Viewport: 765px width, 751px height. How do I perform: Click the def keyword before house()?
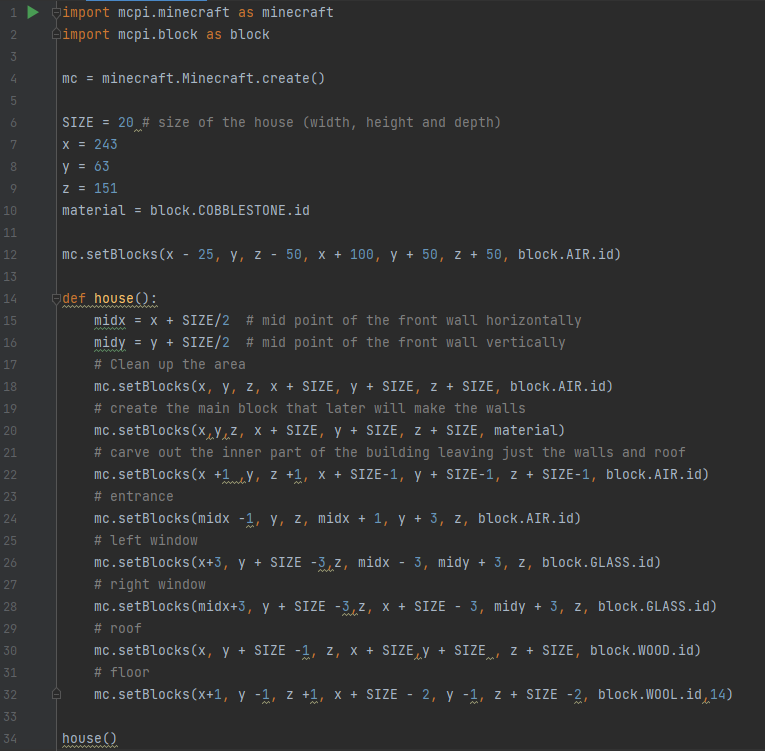pyautogui.click(x=73, y=298)
